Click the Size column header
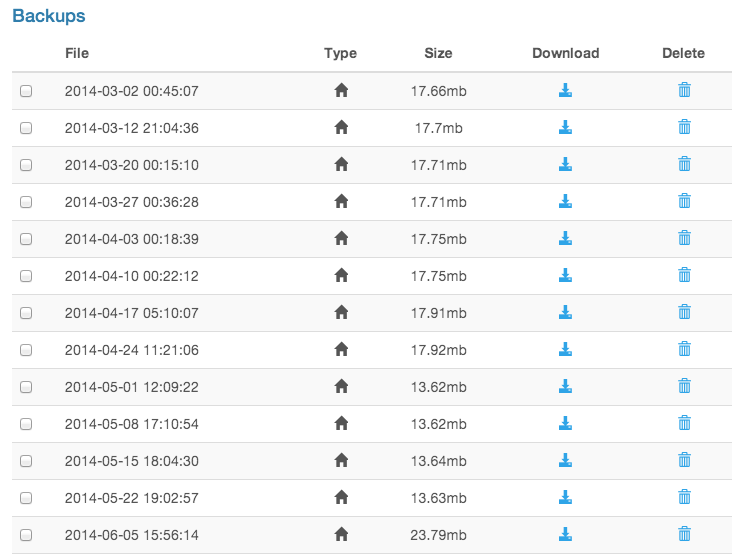The width and height of the screenshot is (738, 556). pyautogui.click(x=438, y=53)
